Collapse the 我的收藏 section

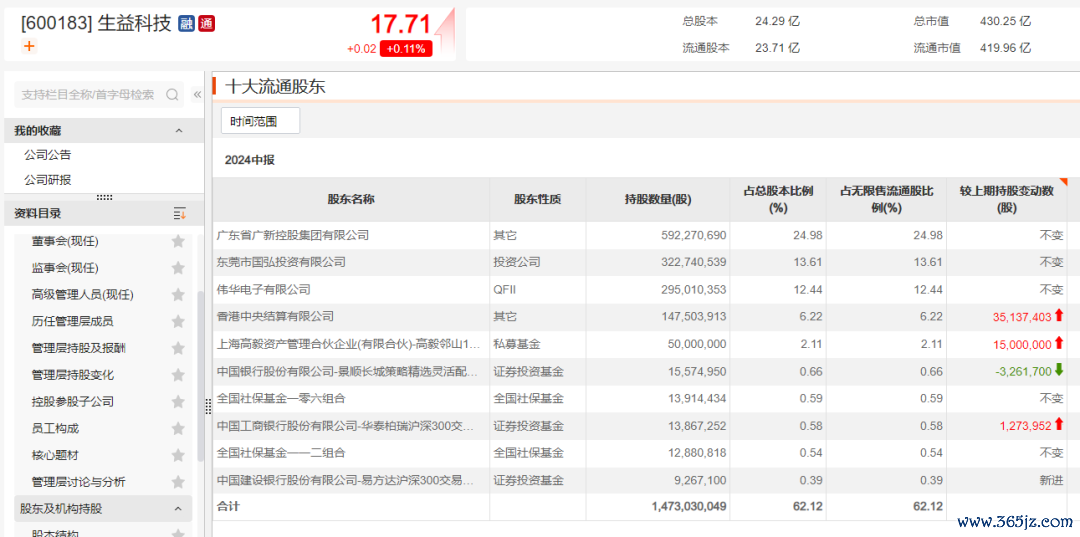click(x=178, y=131)
